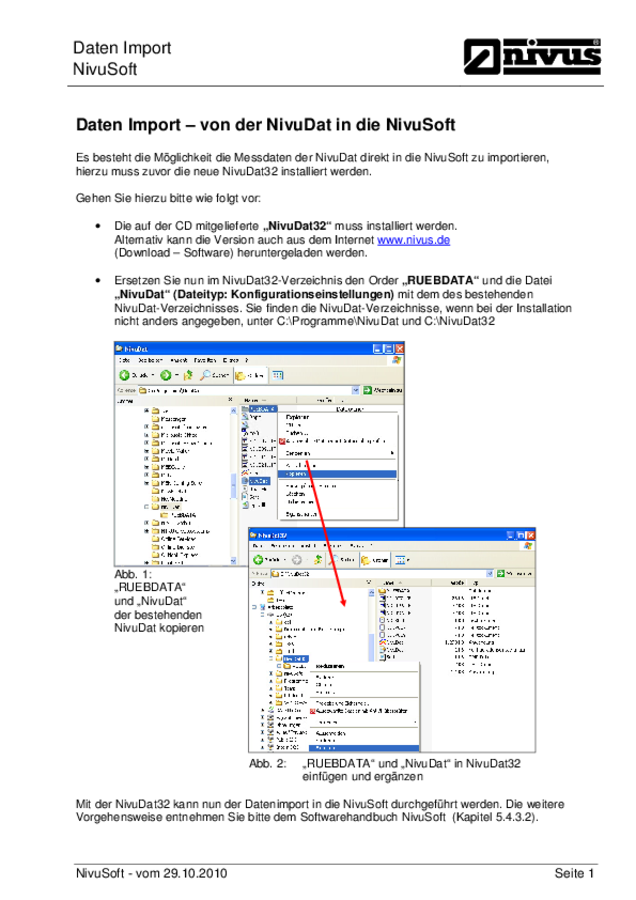The image size is (636, 900).
Task: Open the Ansicht menu in the NivuDat window
Action: 179,360
